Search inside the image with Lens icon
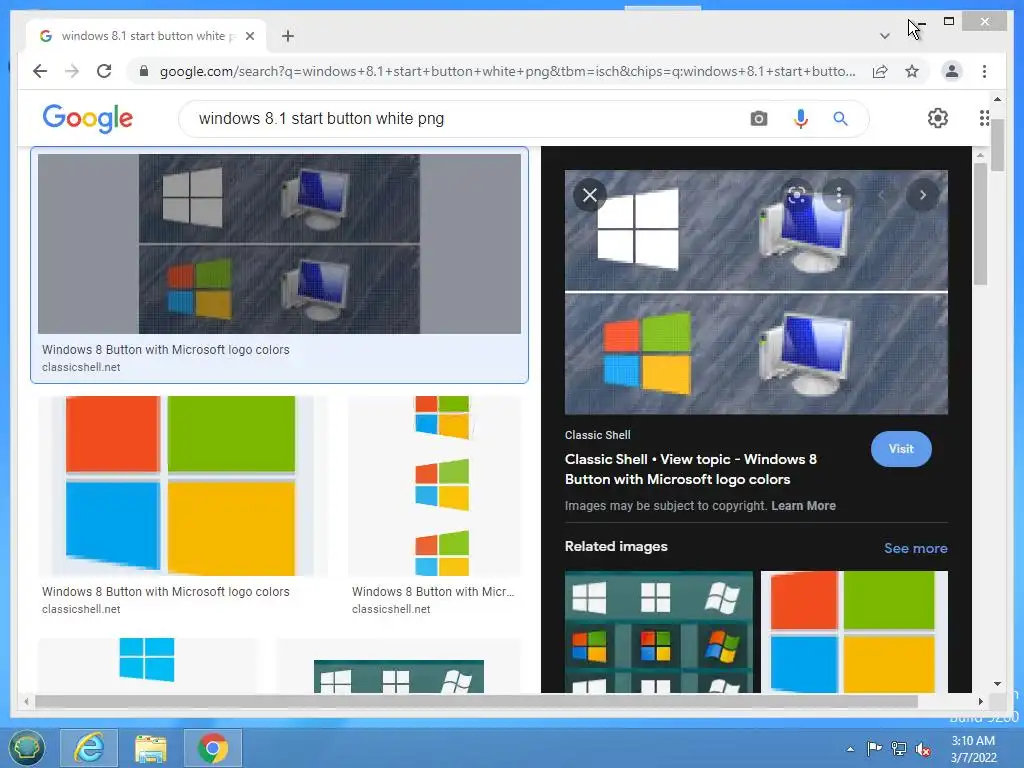 (797, 195)
